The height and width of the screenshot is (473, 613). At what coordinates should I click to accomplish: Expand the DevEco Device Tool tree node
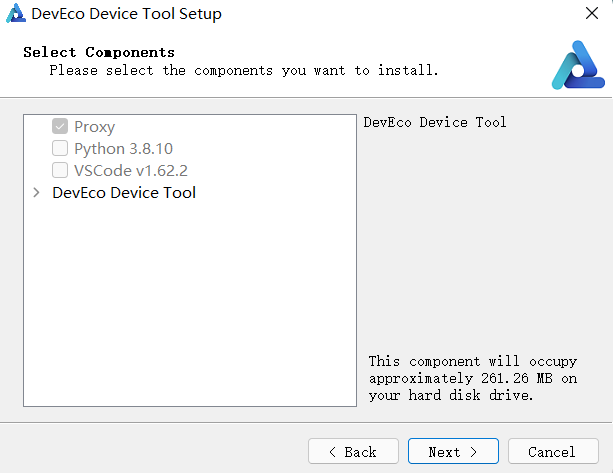tap(37, 192)
